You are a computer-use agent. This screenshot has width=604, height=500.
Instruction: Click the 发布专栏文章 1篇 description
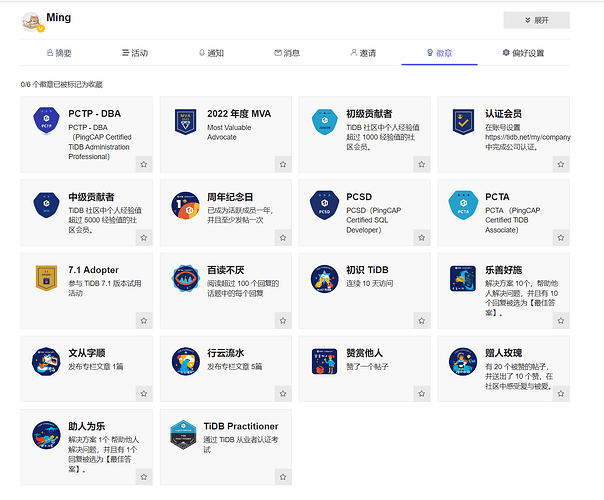[96, 366]
